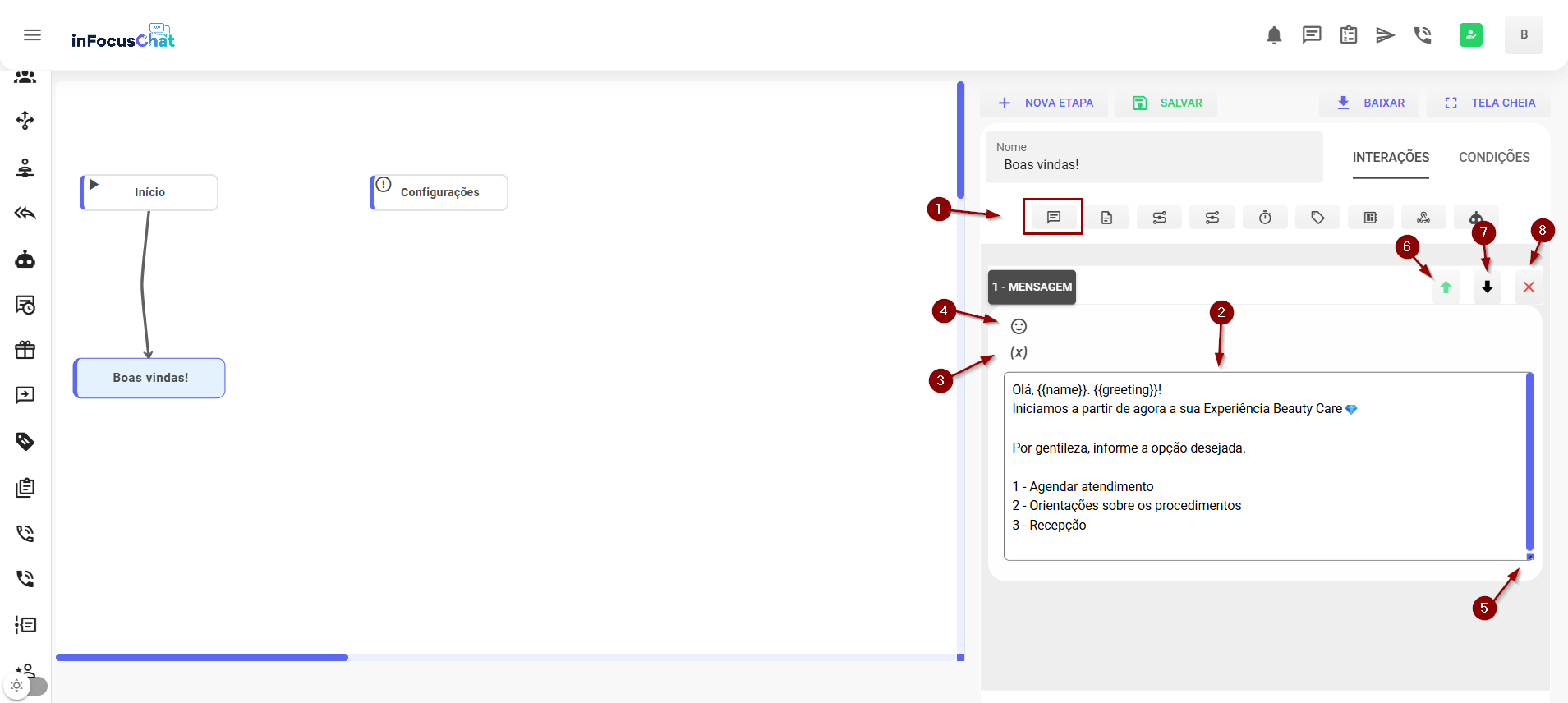Open the user avatar B menu
1568x703 pixels.
coord(1523,35)
